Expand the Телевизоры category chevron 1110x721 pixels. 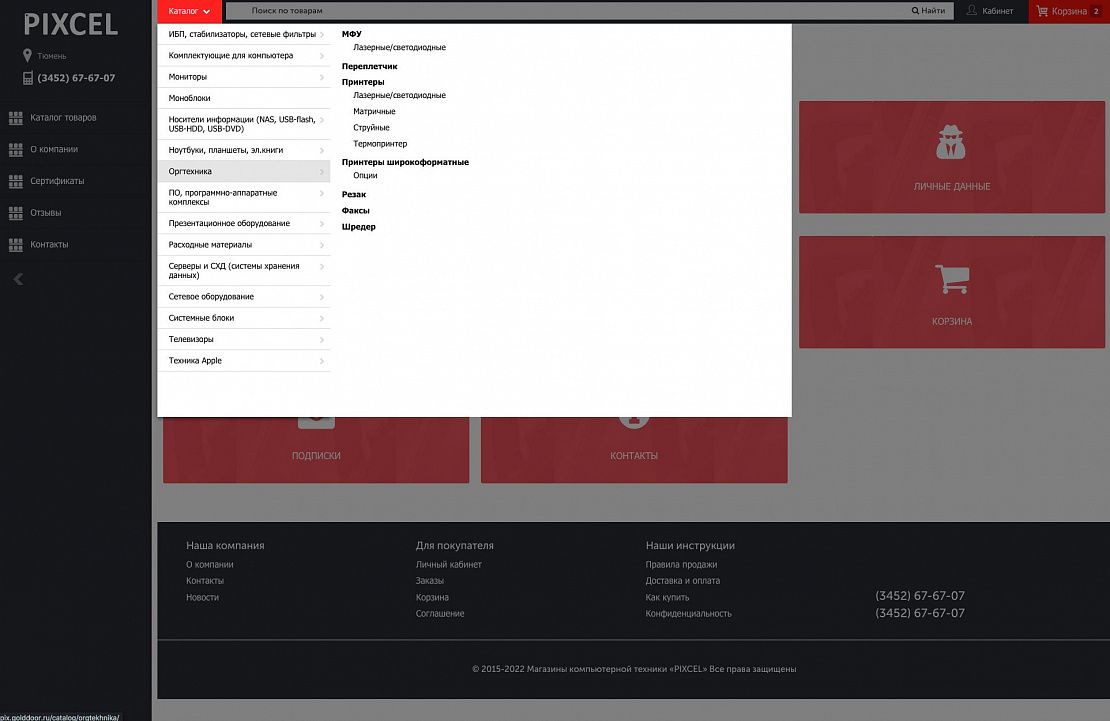pos(322,340)
